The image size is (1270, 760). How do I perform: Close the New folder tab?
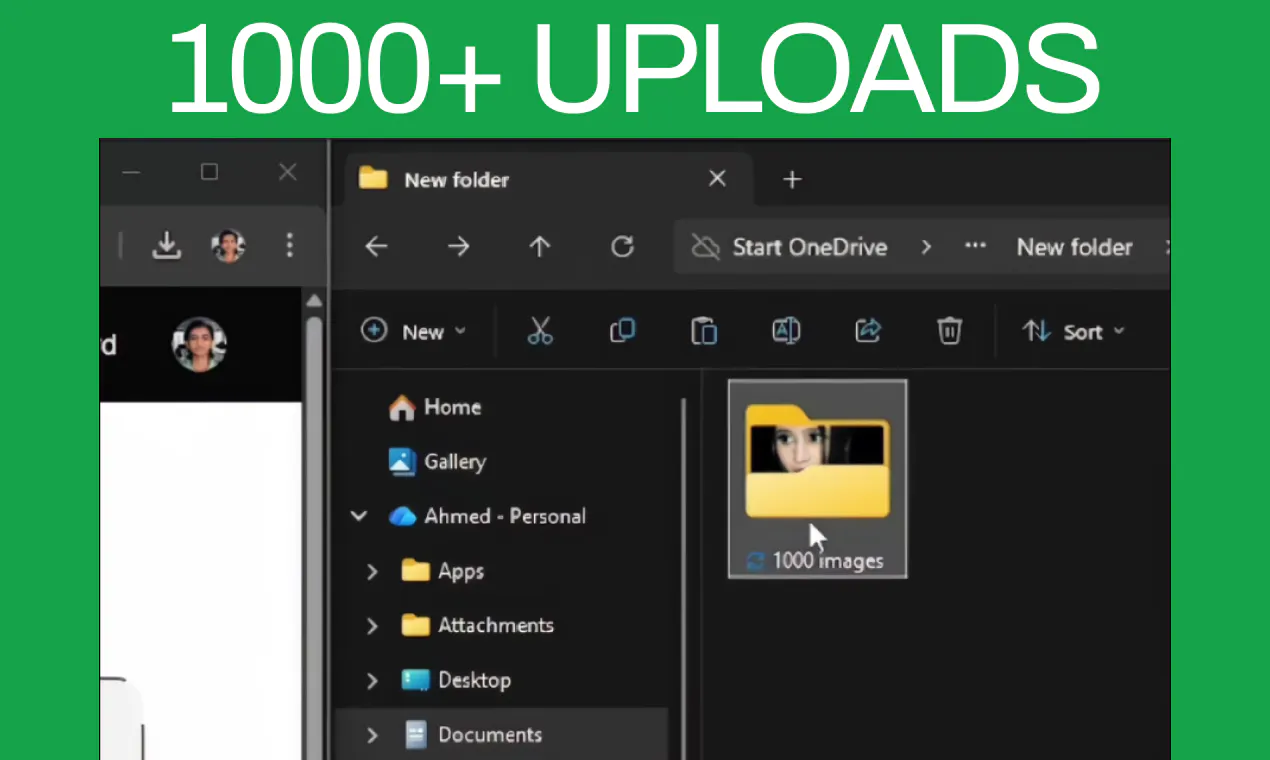click(717, 179)
